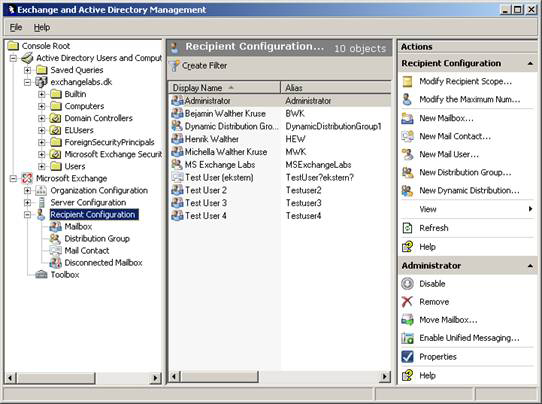The height and width of the screenshot is (404, 542).
Task: Click the DynamicDistributionGroup1 alias cell
Action: click(x=333, y=126)
